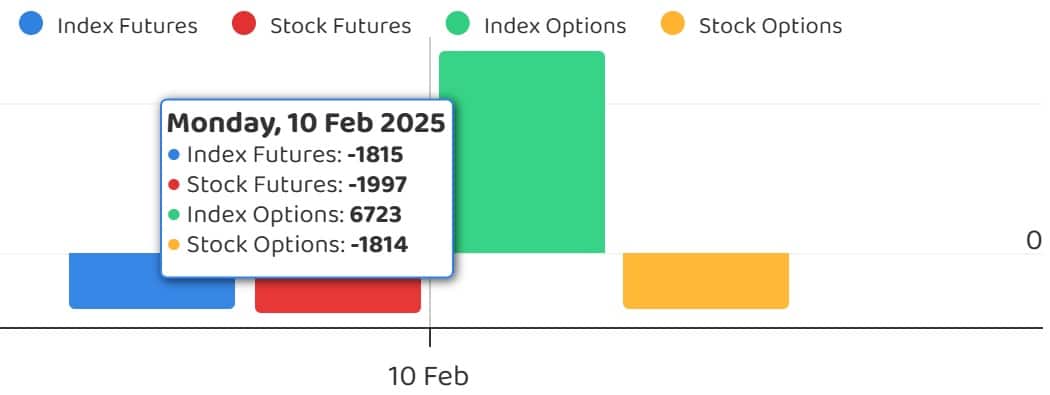Select the red Stock Futures bar

point(338,295)
